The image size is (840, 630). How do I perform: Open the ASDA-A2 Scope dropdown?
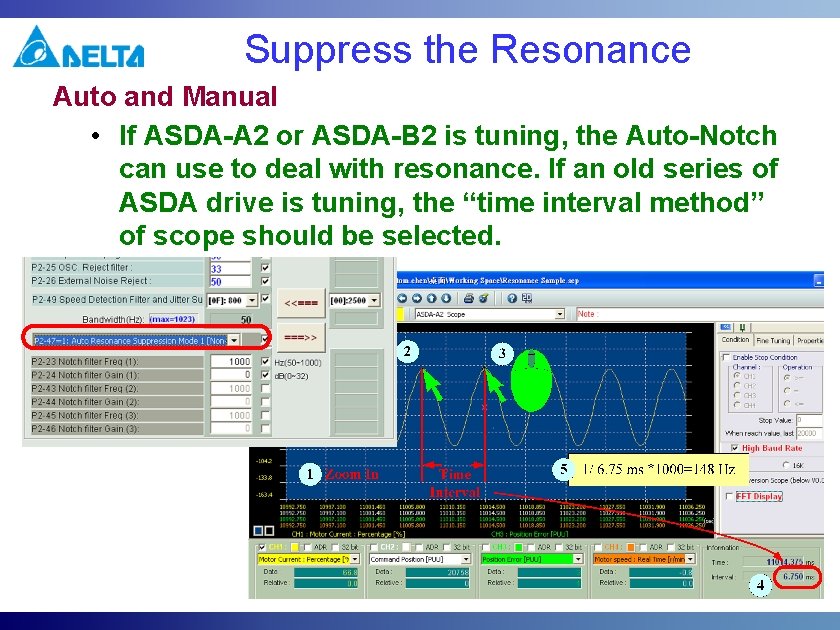[560, 314]
